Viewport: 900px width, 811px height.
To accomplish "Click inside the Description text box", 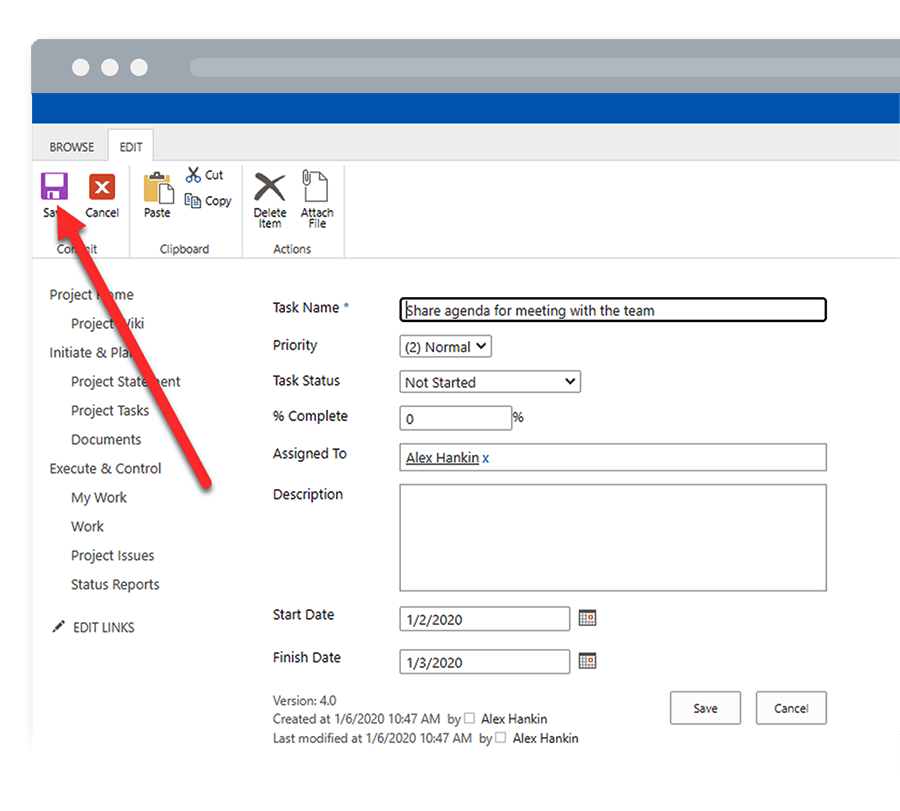I will coord(612,537).
